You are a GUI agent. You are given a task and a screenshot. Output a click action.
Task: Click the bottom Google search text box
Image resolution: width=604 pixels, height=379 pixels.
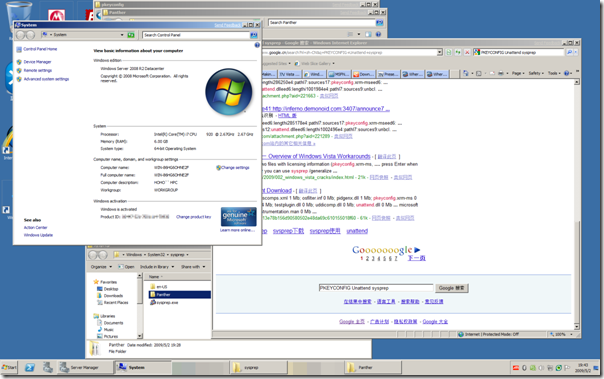[376, 288]
